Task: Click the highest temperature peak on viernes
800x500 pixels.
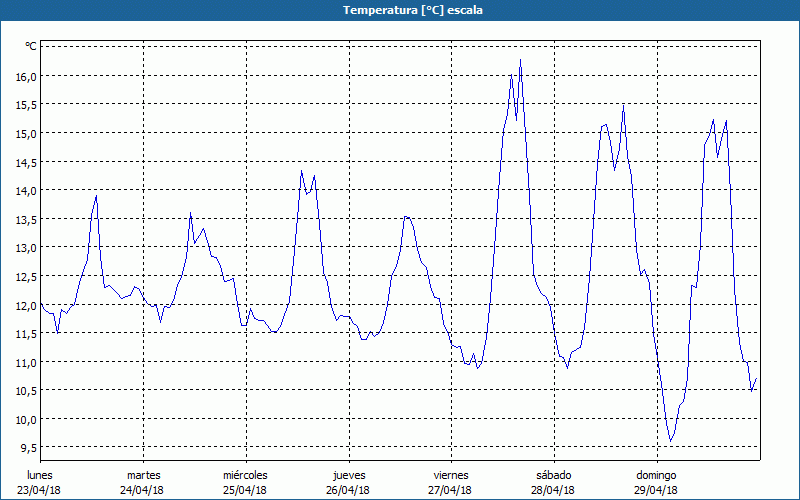Action: (520, 60)
